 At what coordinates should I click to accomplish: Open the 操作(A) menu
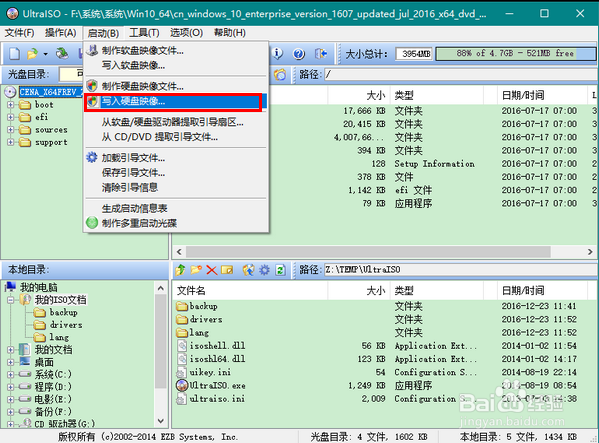pos(60,33)
